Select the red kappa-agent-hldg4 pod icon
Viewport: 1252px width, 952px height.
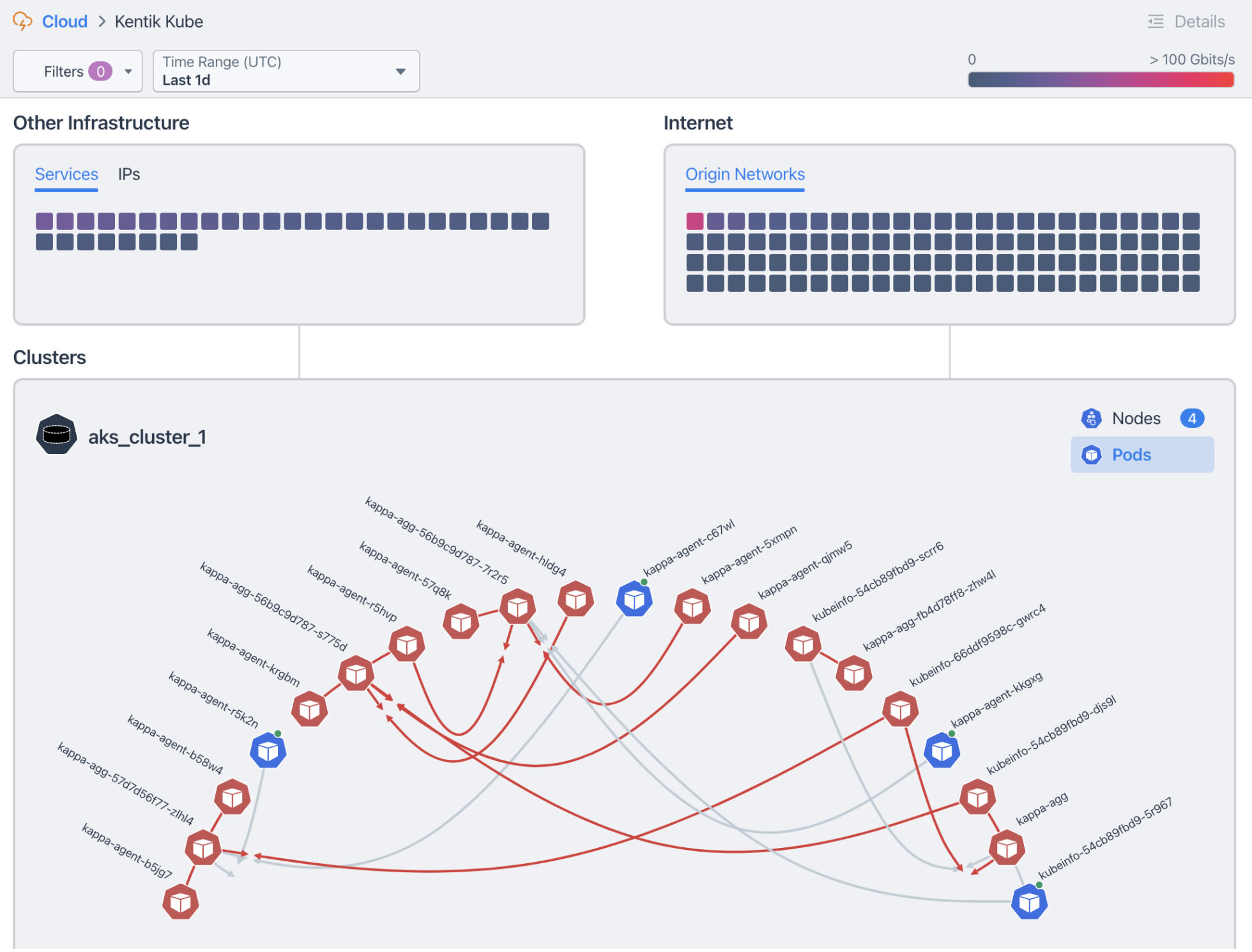576,600
